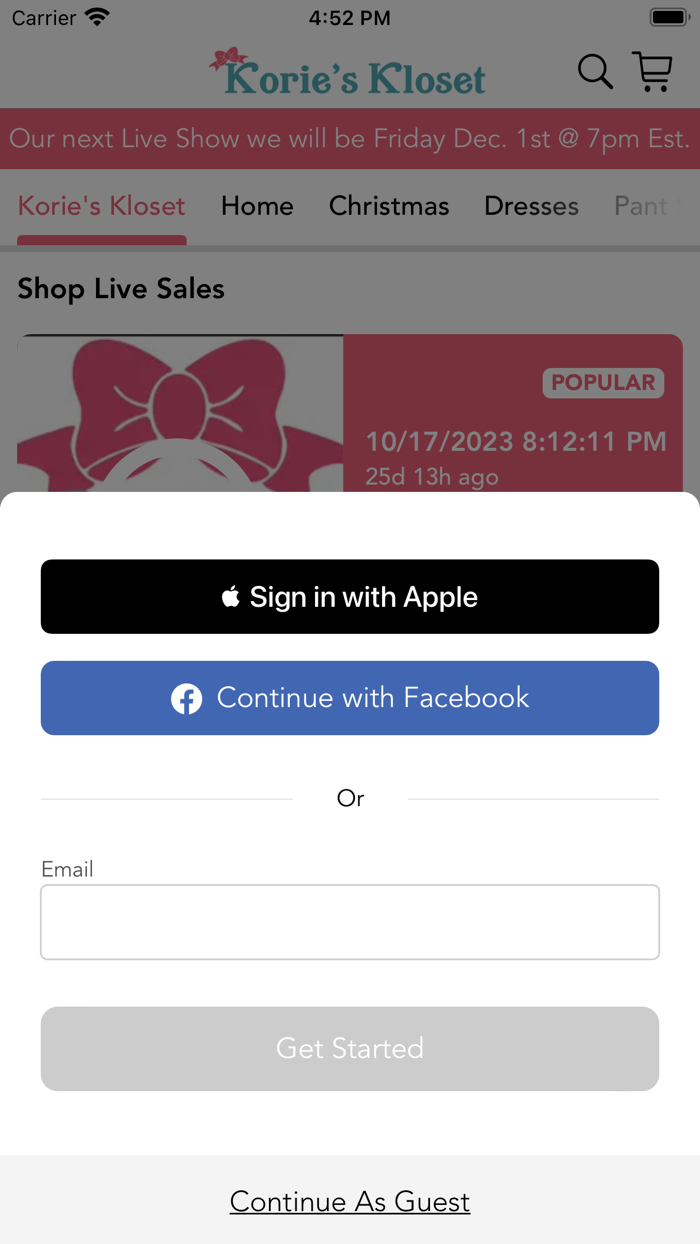This screenshot has width=700, height=1244.
Task: Open the pink bow live sale thumbnail
Action: [180, 413]
